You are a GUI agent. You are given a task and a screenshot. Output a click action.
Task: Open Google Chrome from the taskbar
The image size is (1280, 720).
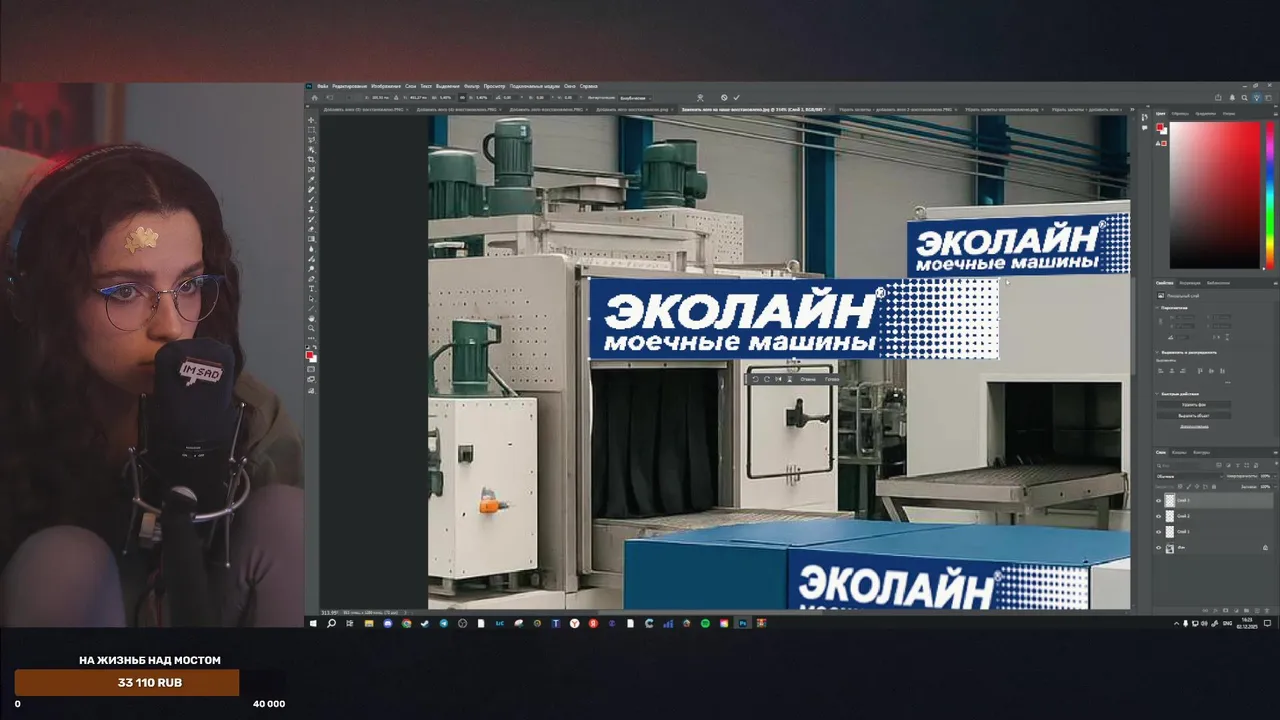[x=406, y=623]
